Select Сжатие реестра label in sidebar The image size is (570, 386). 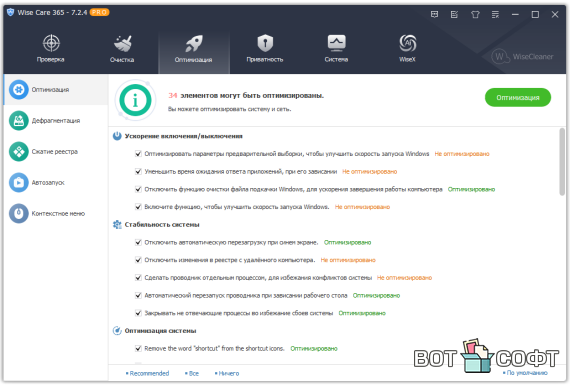(55, 152)
